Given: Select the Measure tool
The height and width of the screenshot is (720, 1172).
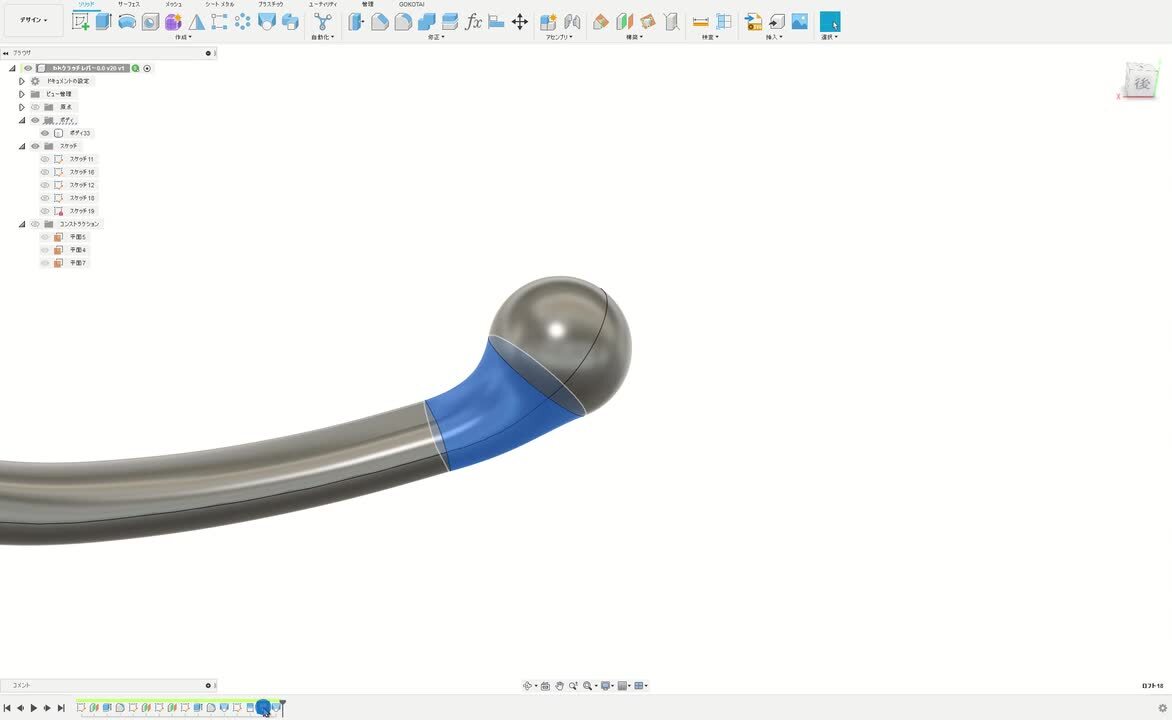Looking at the screenshot, I should coord(700,22).
